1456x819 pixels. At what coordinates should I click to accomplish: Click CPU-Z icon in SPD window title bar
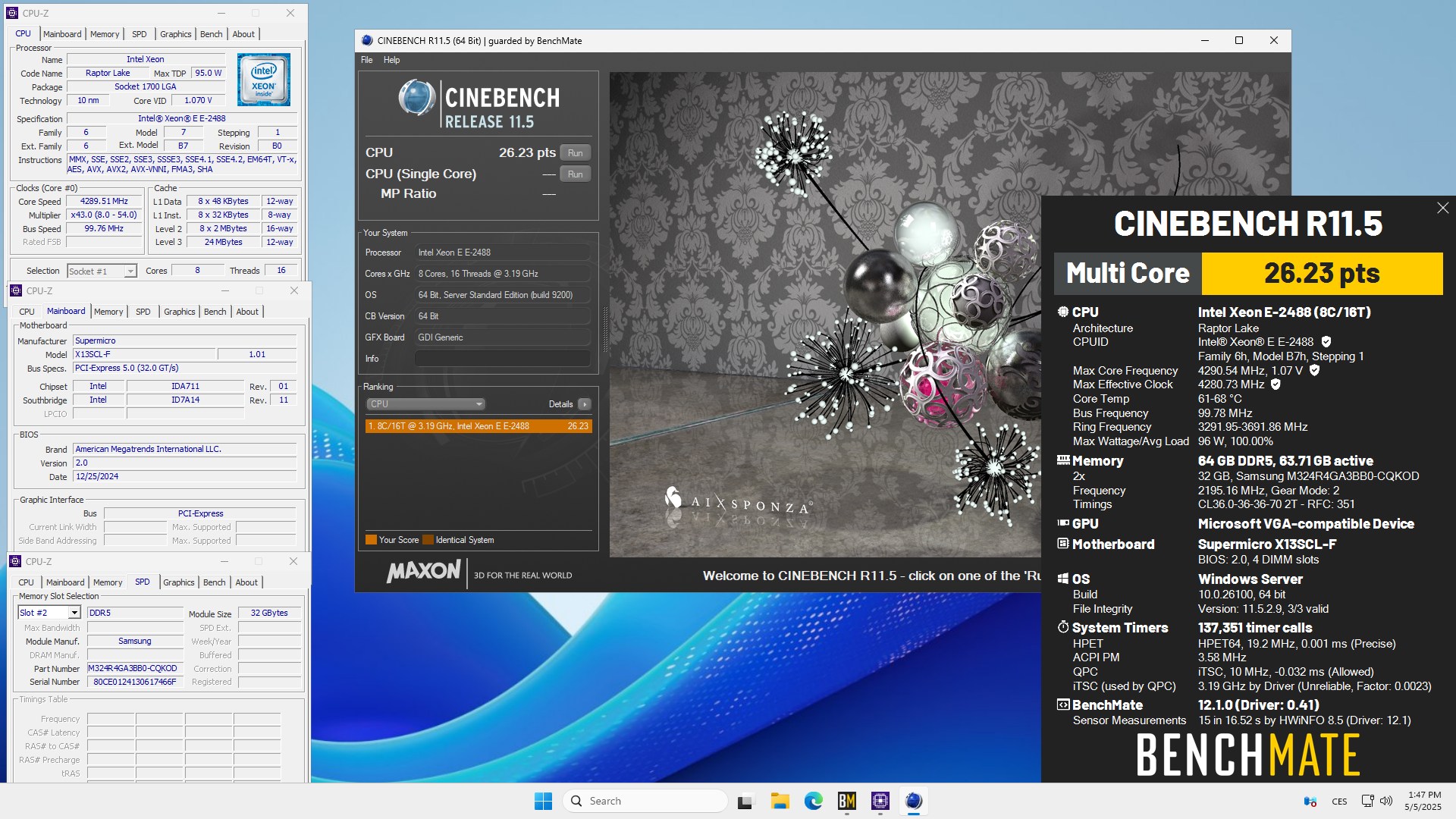coord(15,561)
